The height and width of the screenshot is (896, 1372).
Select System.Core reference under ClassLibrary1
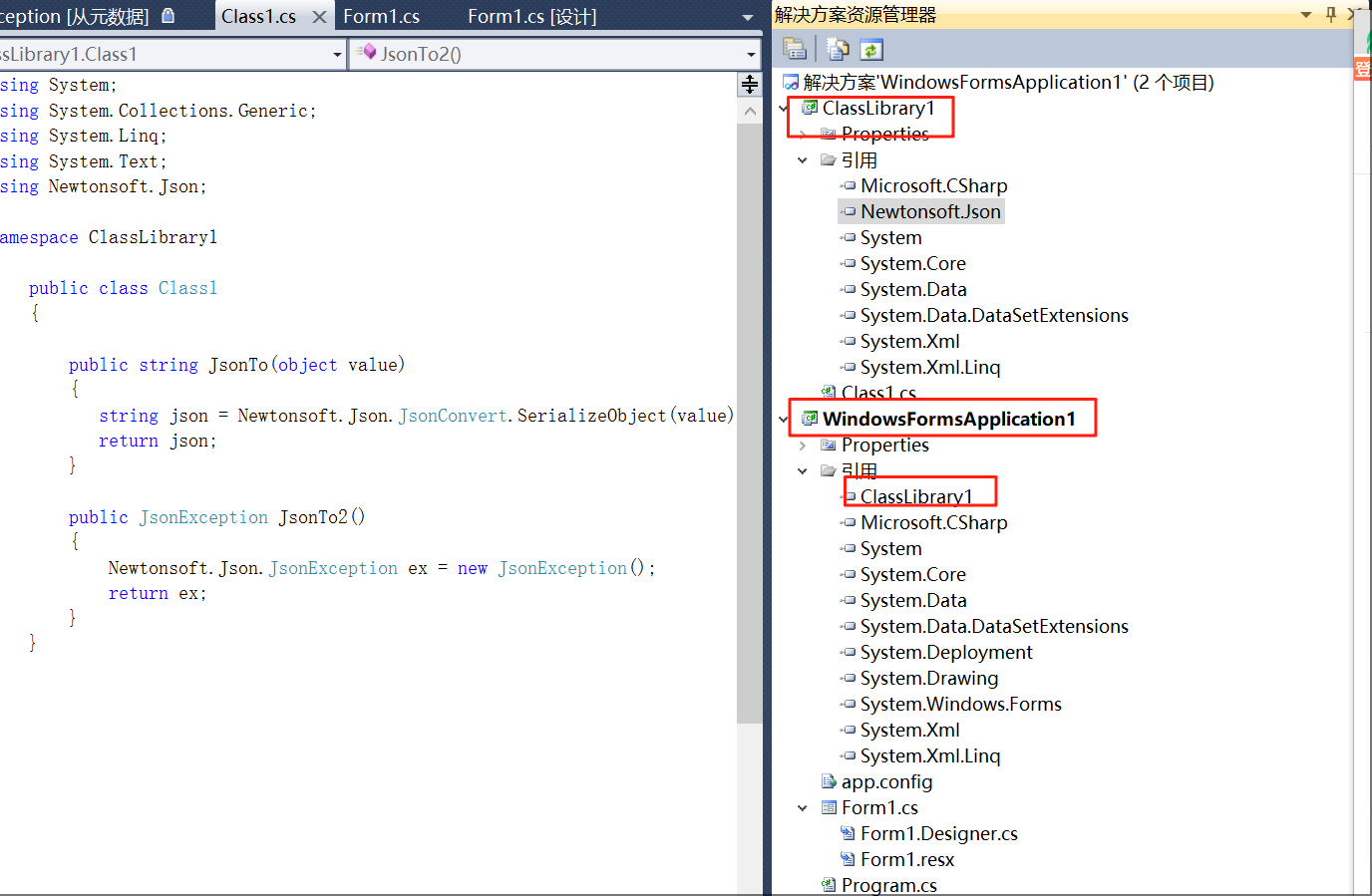click(913, 263)
